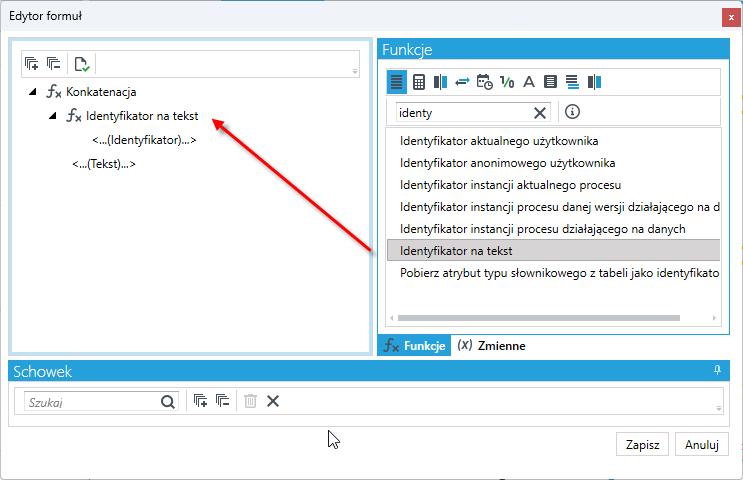Click the collapse-all icon in formula tree toolbar
The height and width of the screenshot is (480, 743).
click(54, 63)
